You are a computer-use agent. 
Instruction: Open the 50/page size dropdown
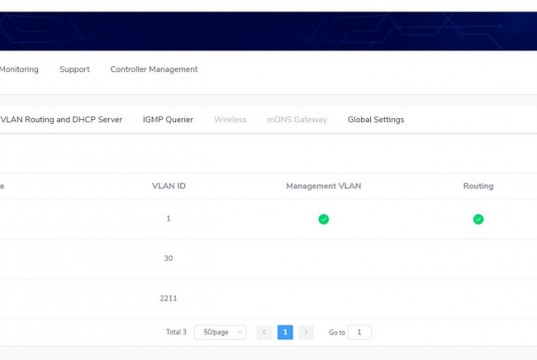tap(220, 332)
